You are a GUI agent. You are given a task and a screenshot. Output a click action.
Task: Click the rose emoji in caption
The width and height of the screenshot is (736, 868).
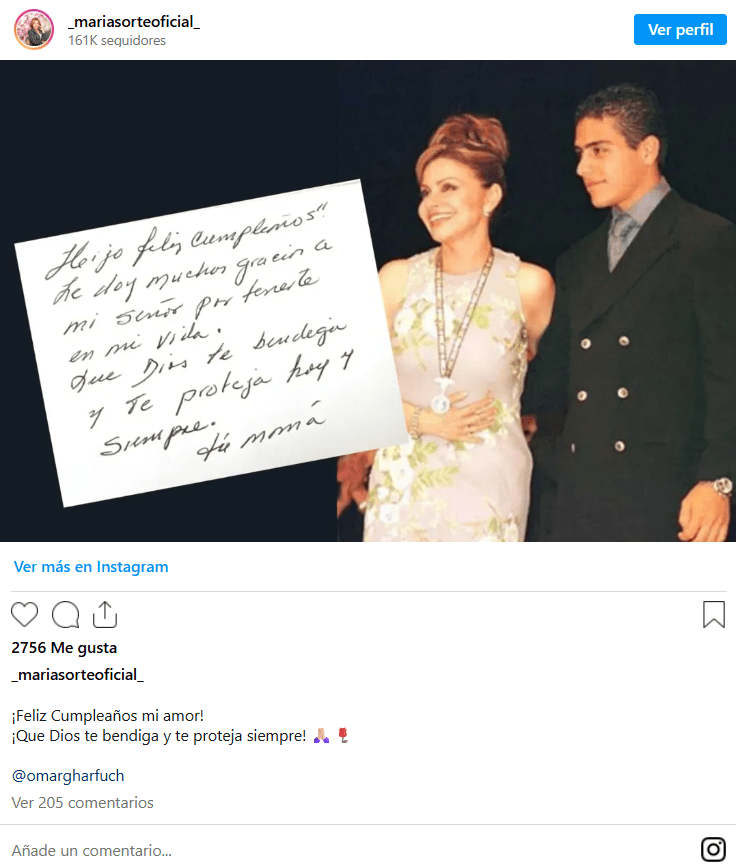[x=343, y=736]
